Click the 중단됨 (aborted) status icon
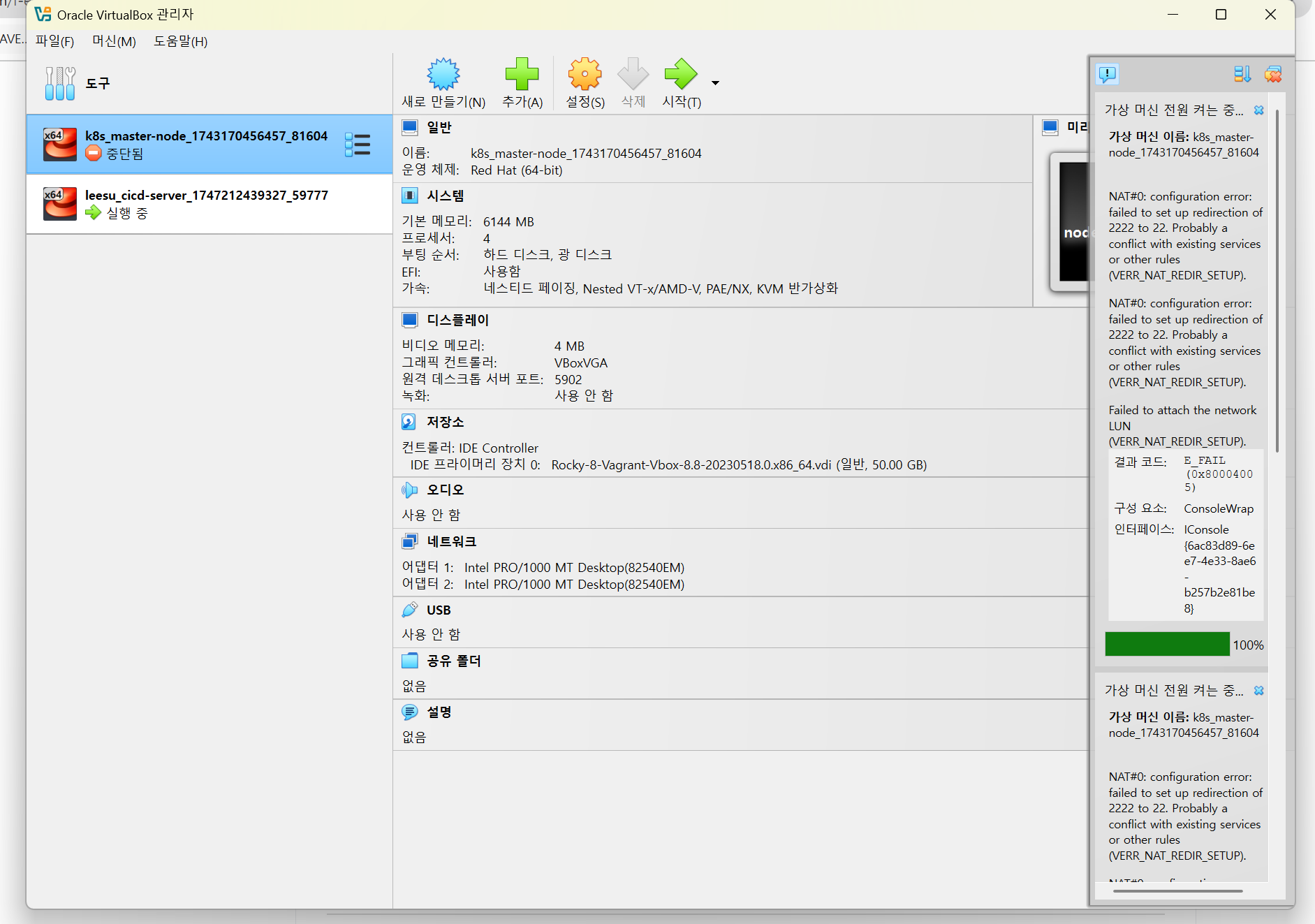The height and width of the screenshot is (924, 1315). (x=94, y=153)
